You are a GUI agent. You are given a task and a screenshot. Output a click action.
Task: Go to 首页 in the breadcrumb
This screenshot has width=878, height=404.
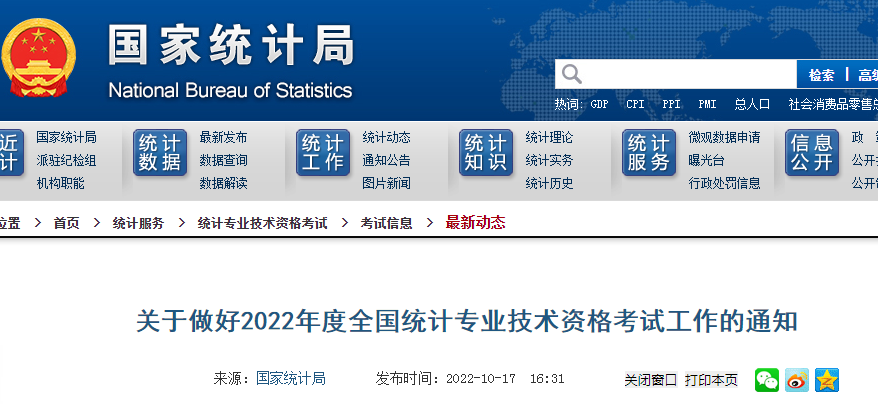point(67,223)
